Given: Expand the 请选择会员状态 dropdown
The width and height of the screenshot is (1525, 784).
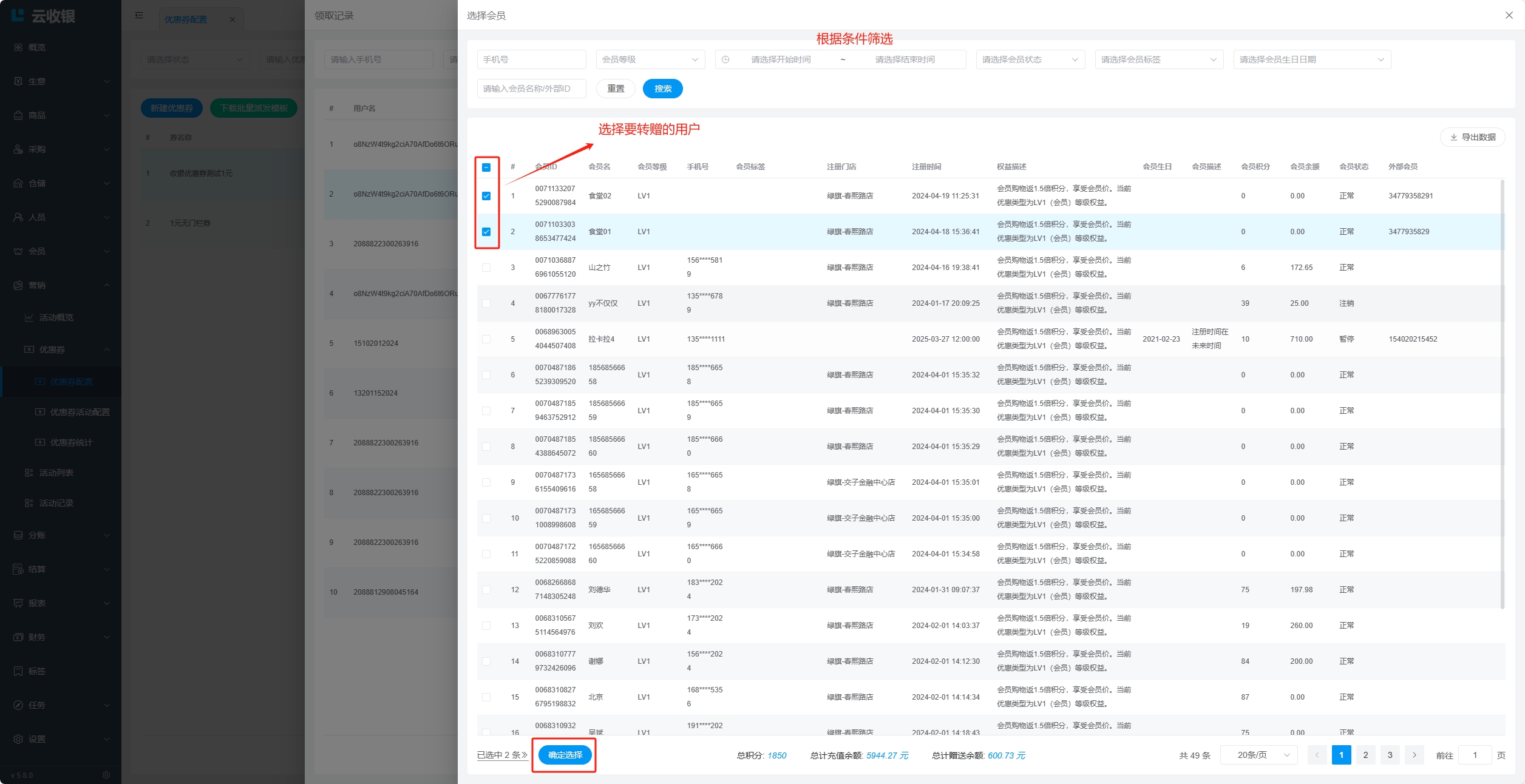Looking at the screenshot, I should point(1030,59).
